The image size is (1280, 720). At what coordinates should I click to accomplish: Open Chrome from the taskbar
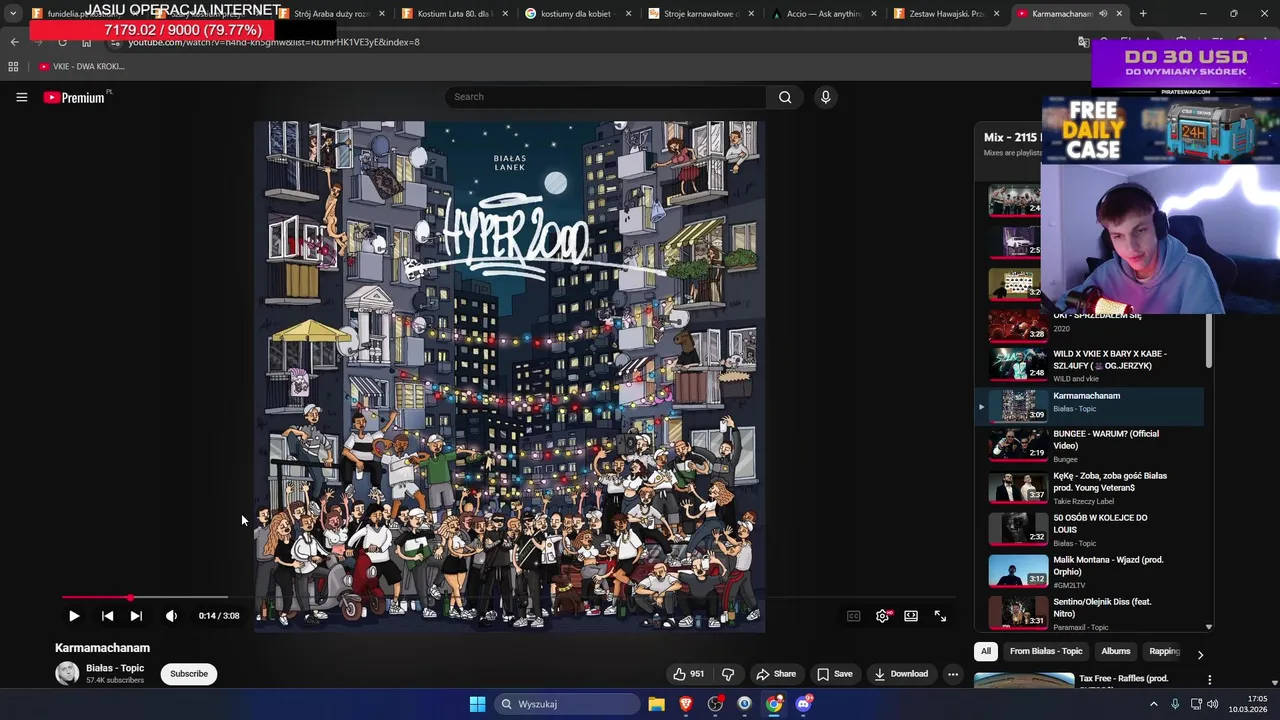point(774,704)
